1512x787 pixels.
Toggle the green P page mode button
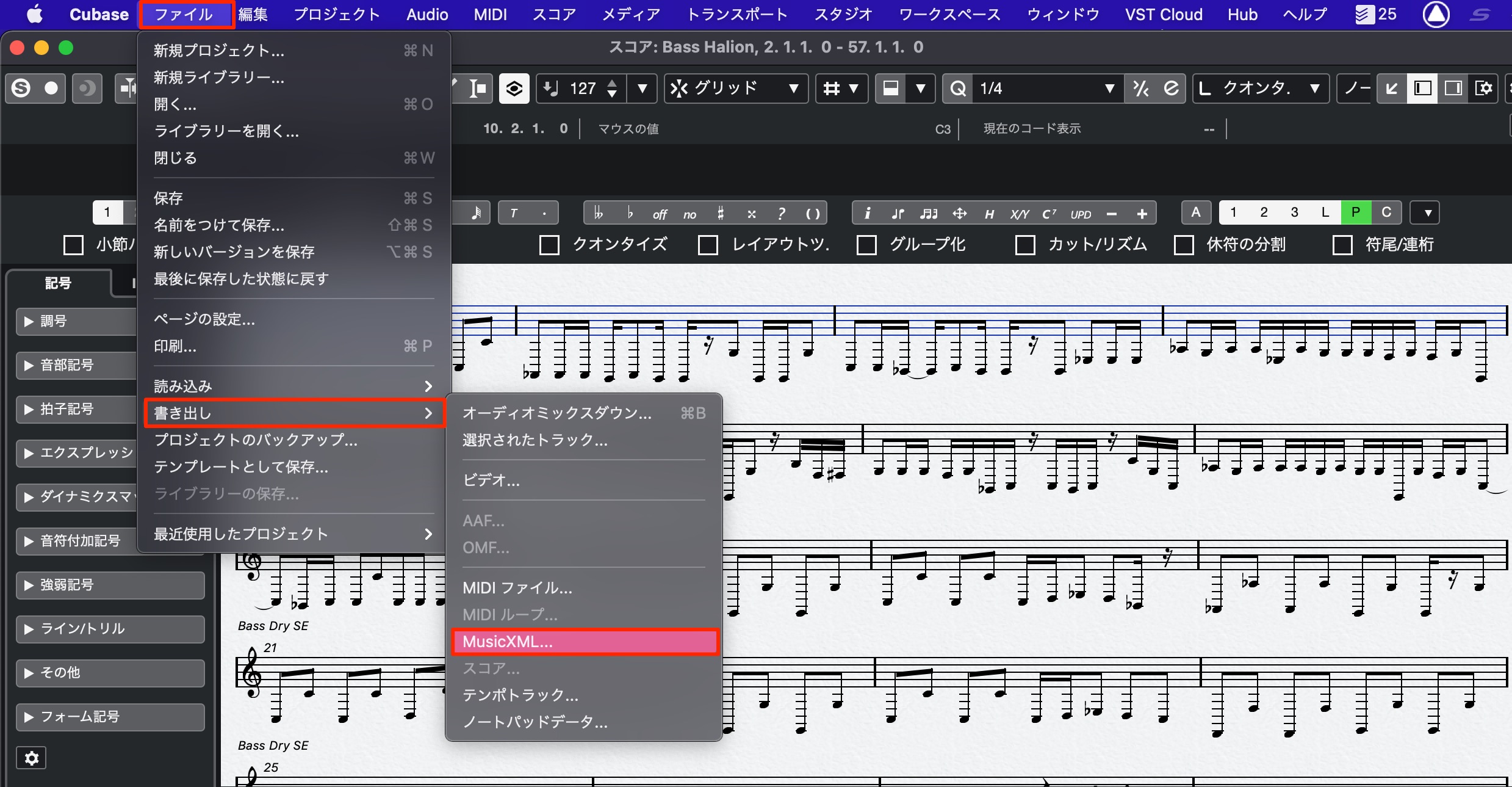tap(1356, 212)
